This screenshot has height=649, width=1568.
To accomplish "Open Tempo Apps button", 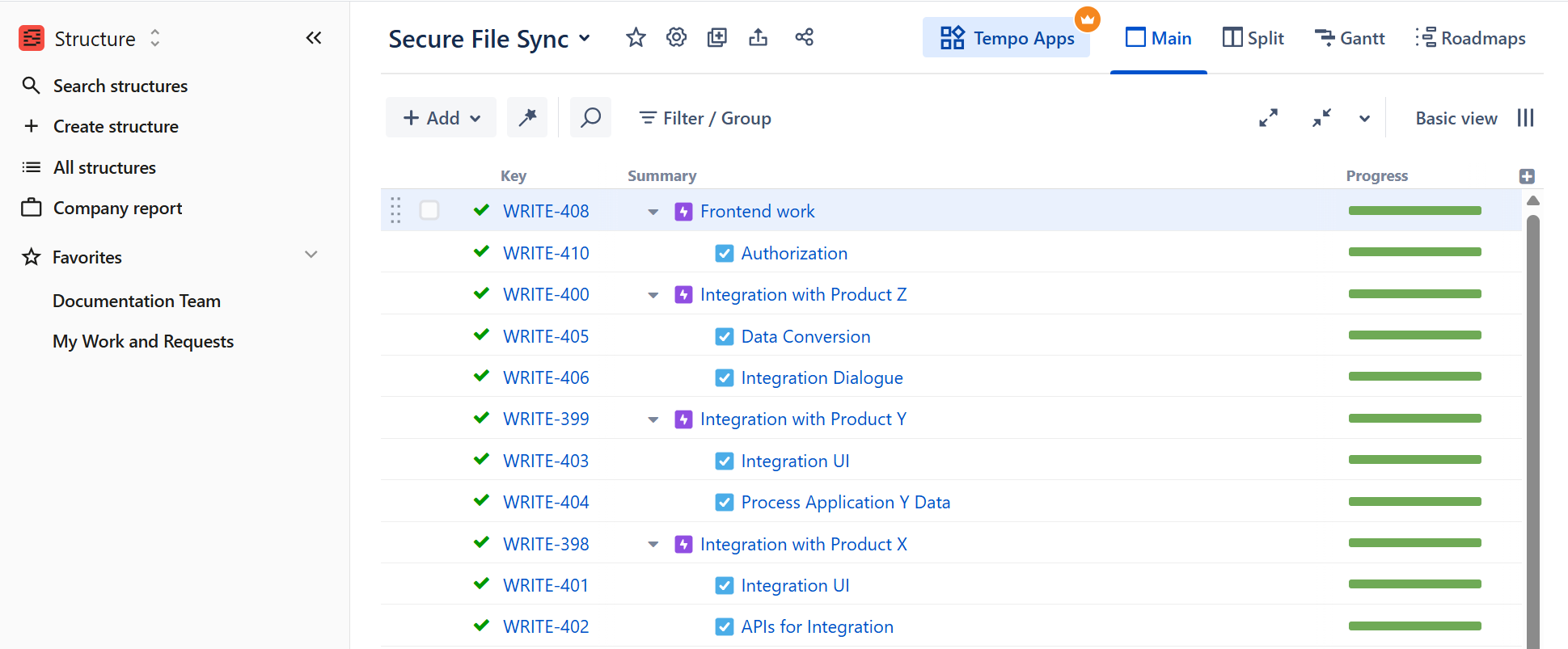I will [x=1007, y=38].
